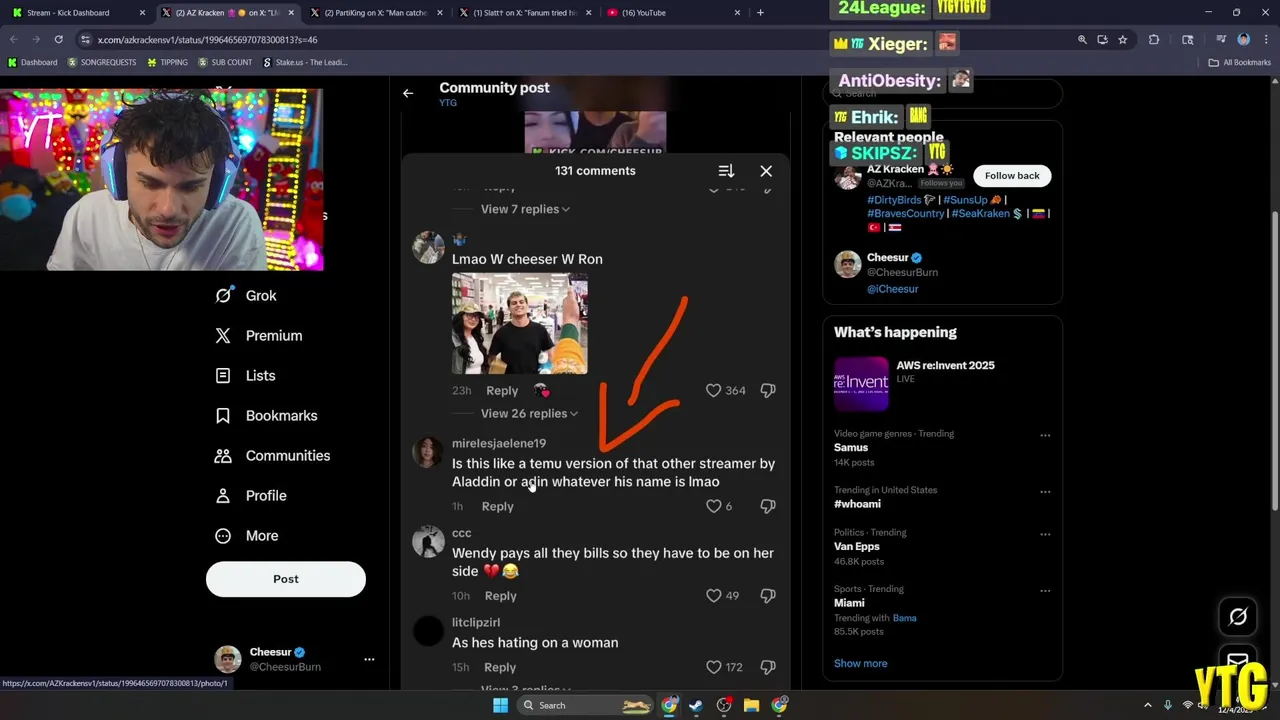
Task: Reply to litclipzirl's comment
Action: [x=500, y=667]
